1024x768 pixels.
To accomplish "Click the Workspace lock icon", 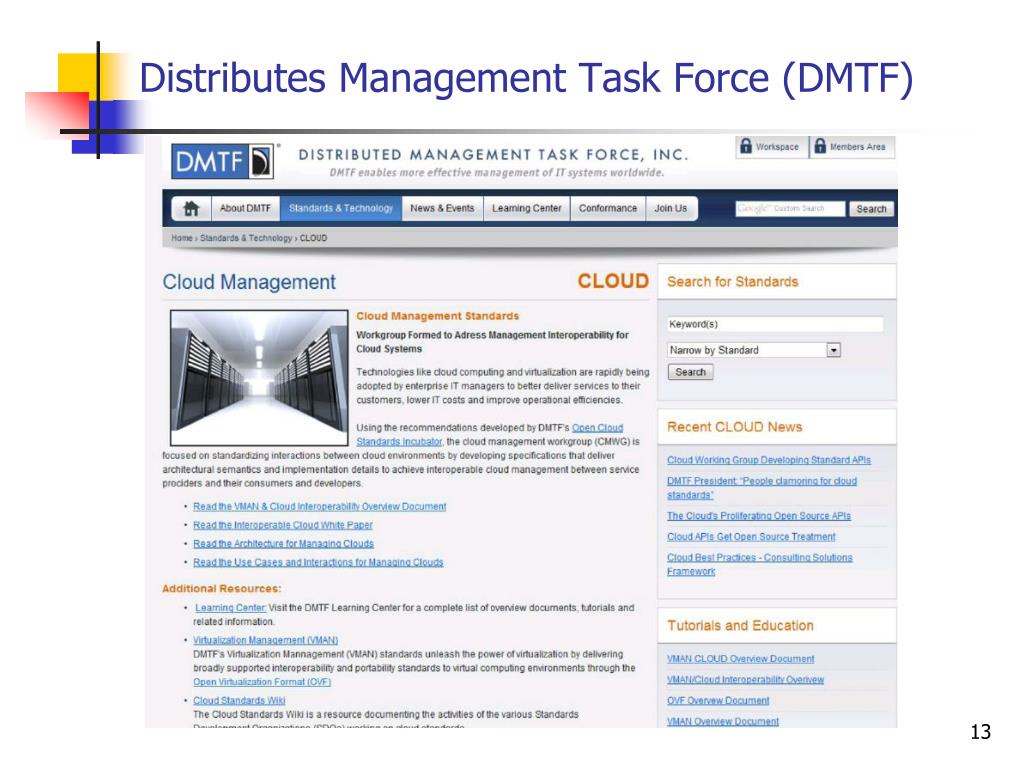I will pos(746,146).
